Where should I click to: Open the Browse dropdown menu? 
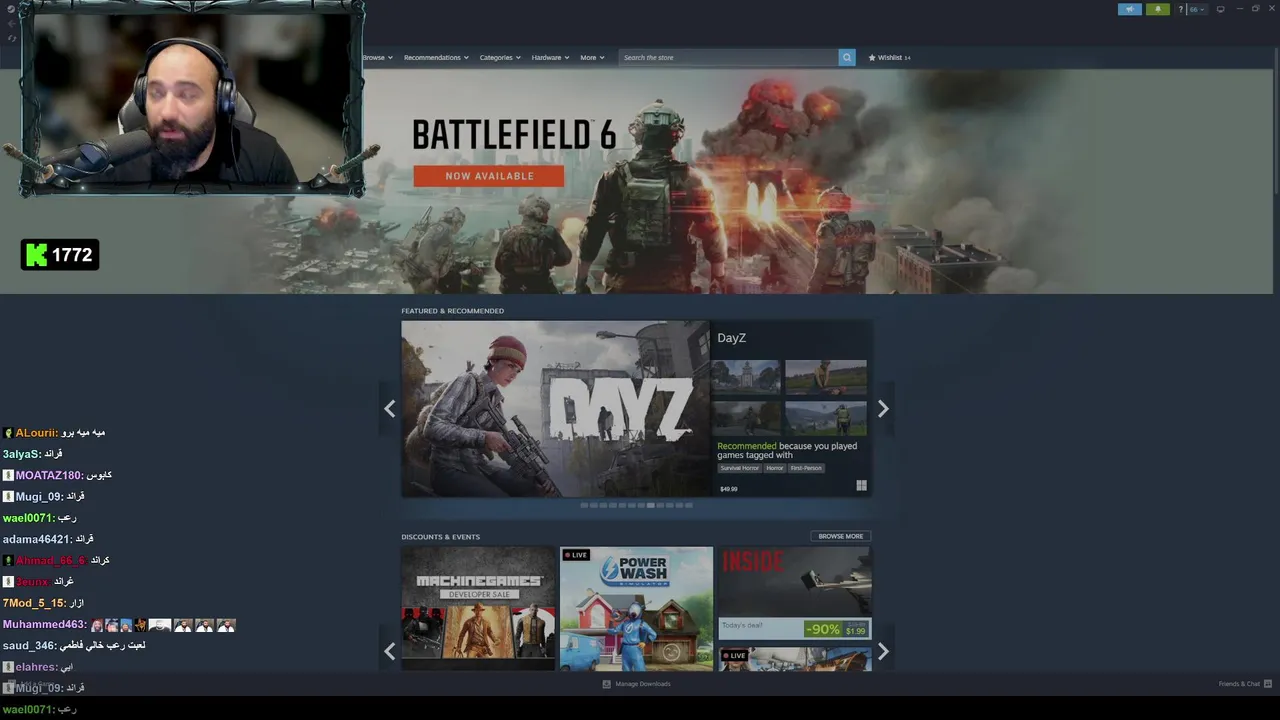coord(377,57)
